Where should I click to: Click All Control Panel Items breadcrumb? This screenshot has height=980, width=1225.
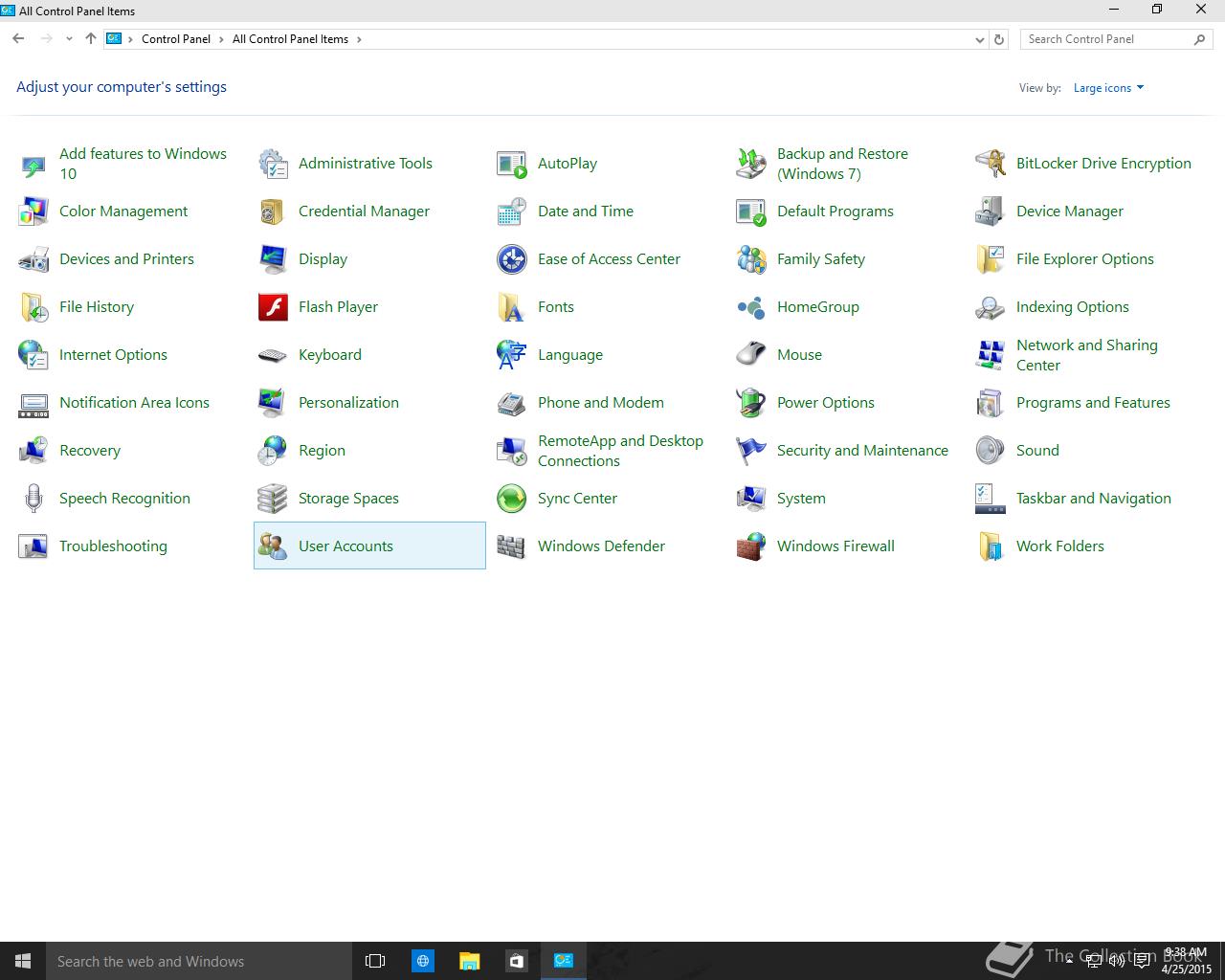pyautogui.click(x=290, y=39)
